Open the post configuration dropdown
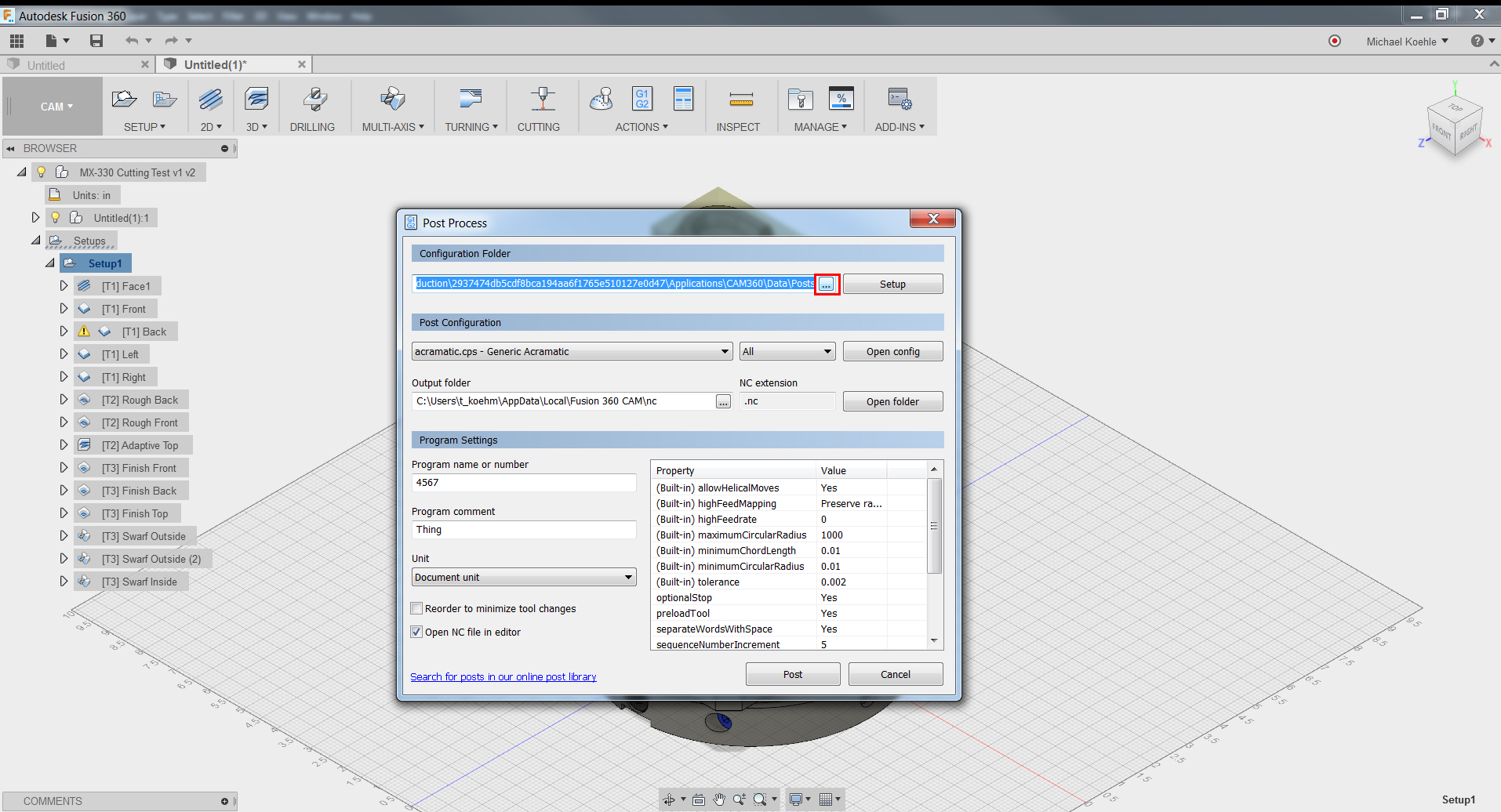1501x812 pixels. tap(572, 351)
